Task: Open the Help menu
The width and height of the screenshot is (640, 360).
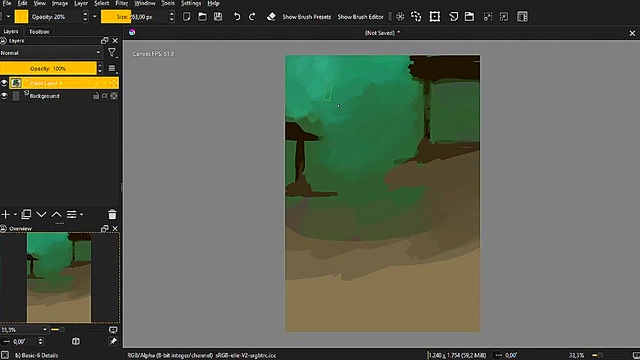Action: (213, 3)
